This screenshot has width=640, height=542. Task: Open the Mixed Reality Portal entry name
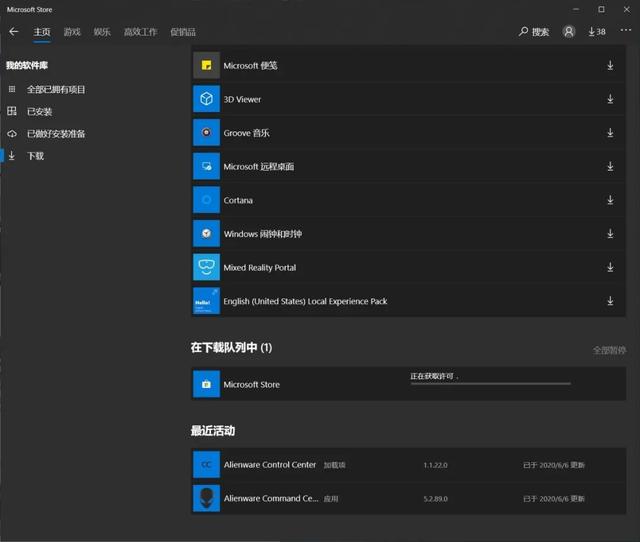pos(260,268)
